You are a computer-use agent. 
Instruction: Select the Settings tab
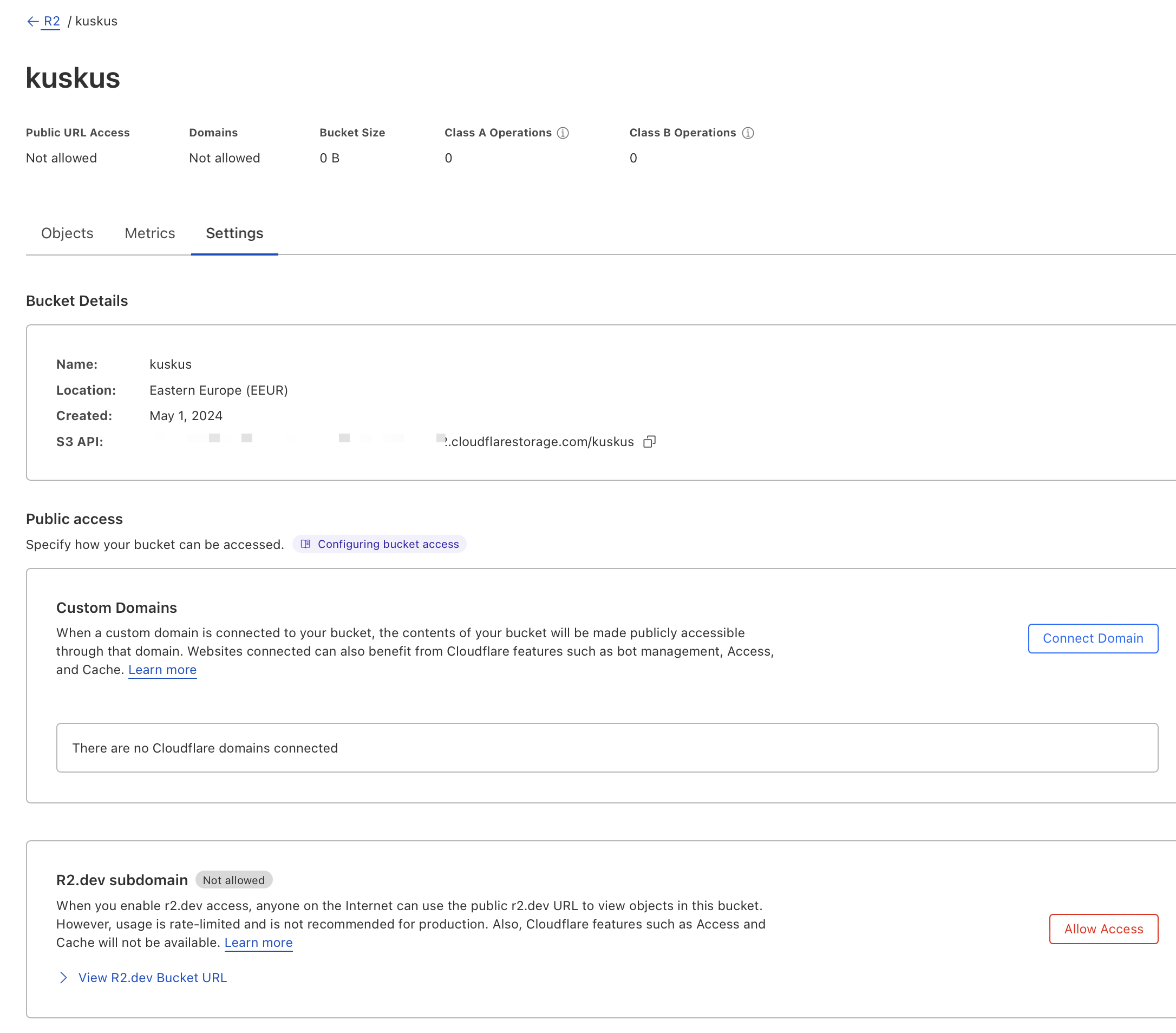234,233
